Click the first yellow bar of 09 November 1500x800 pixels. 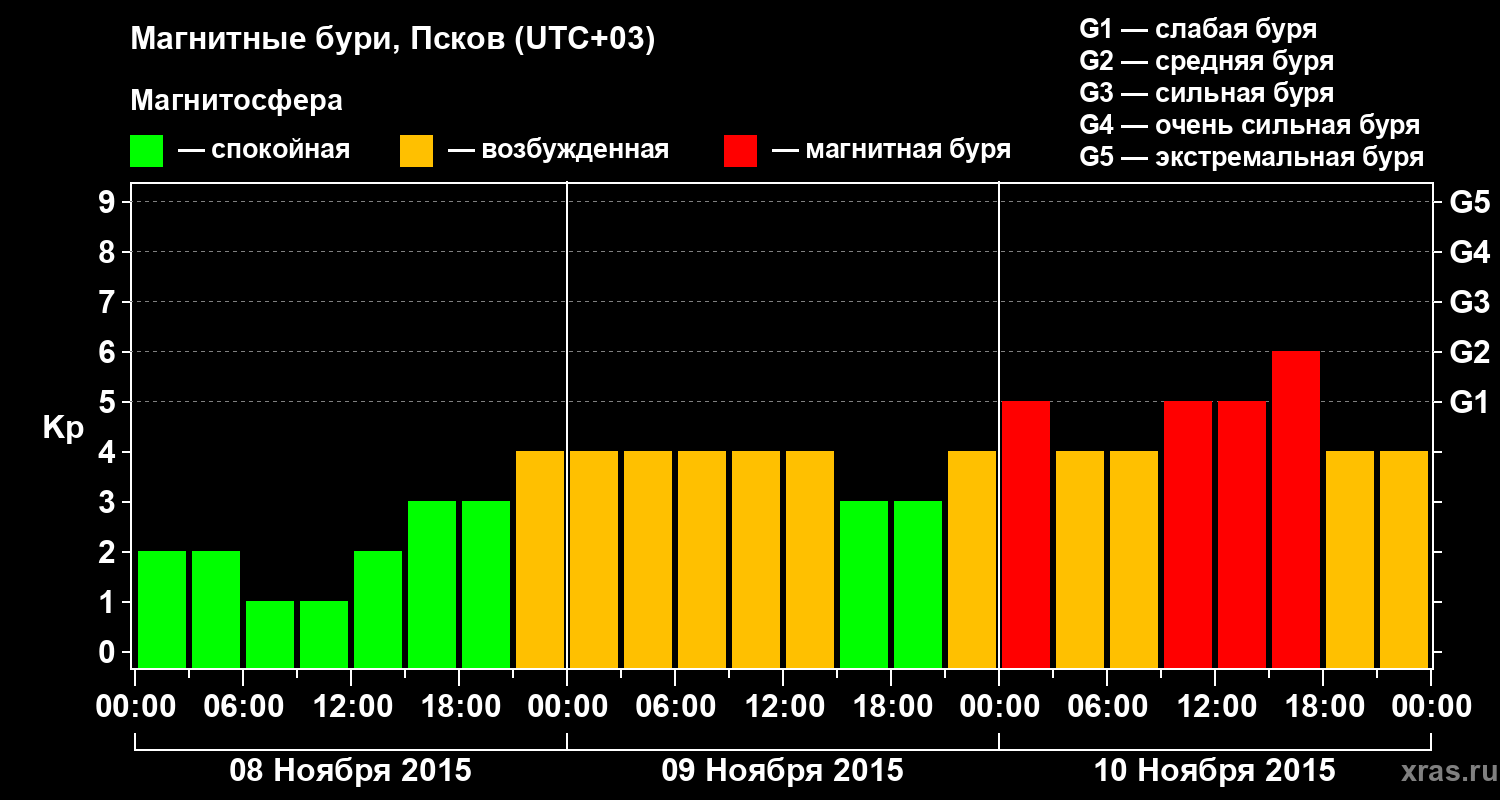[x=594, y=559]
